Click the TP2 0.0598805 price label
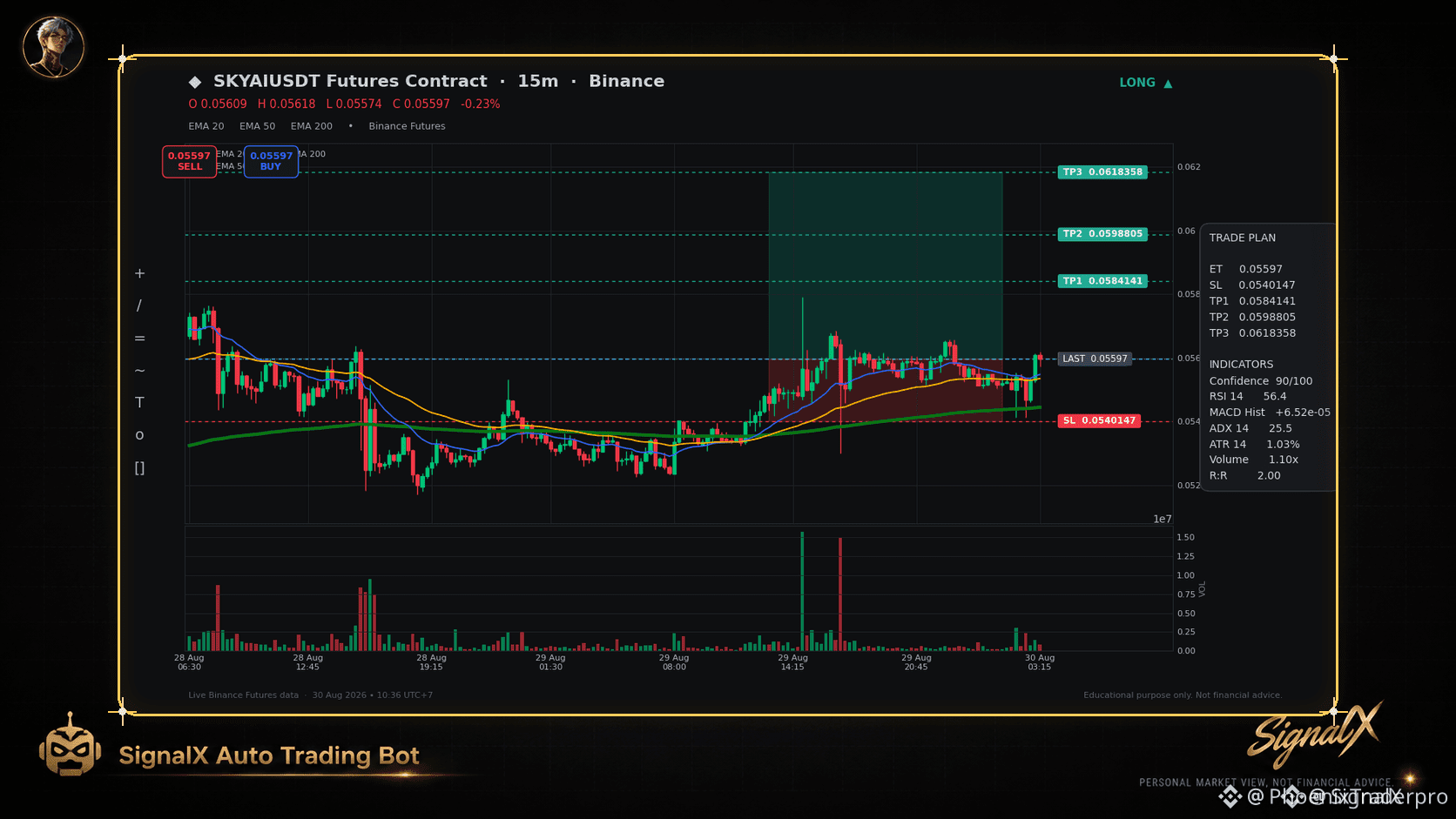This screenshot has height=819, width=1456. (x=1102, y=234)
